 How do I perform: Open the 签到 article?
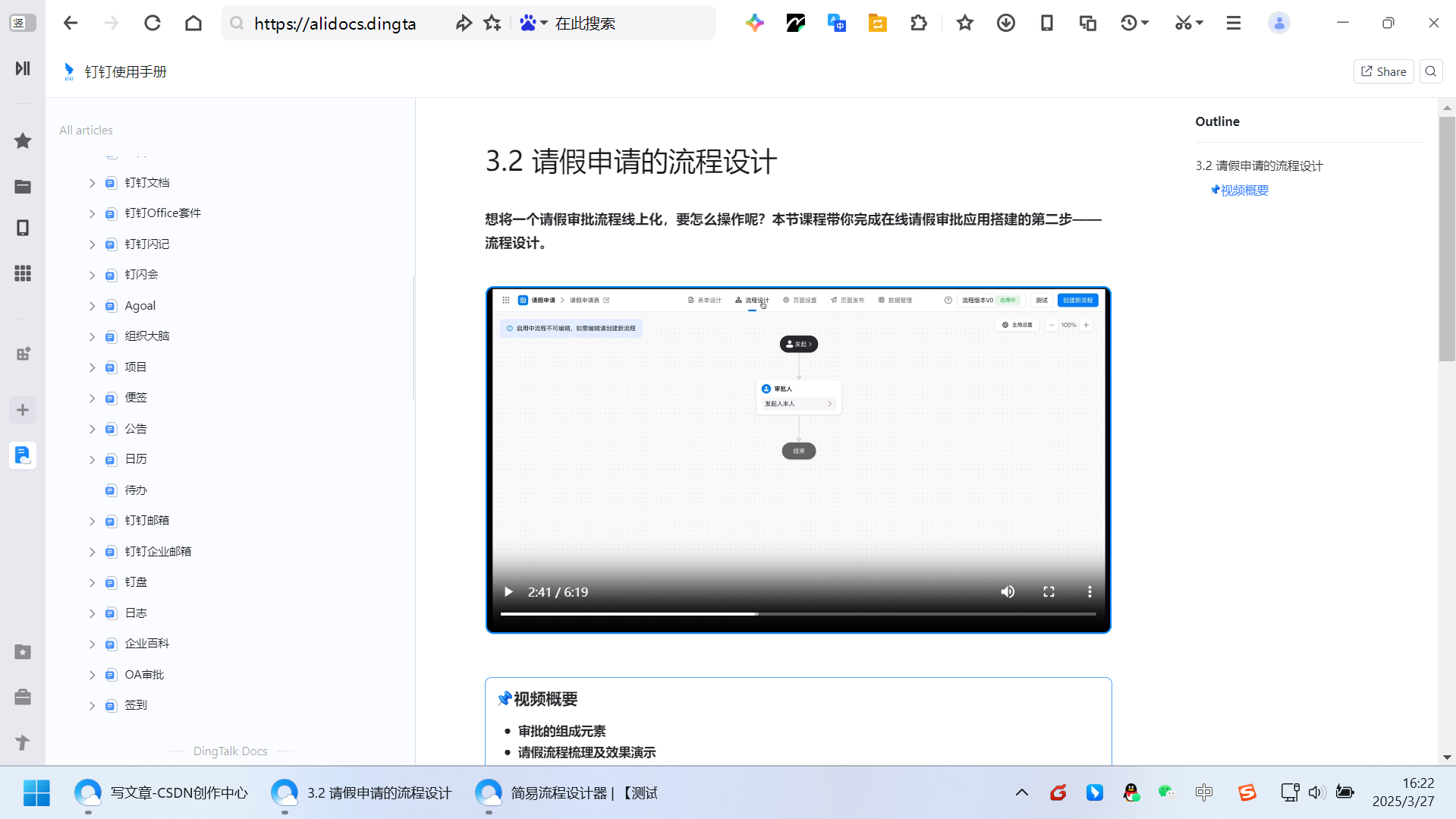pyautogui.click(x=136, y=704)
